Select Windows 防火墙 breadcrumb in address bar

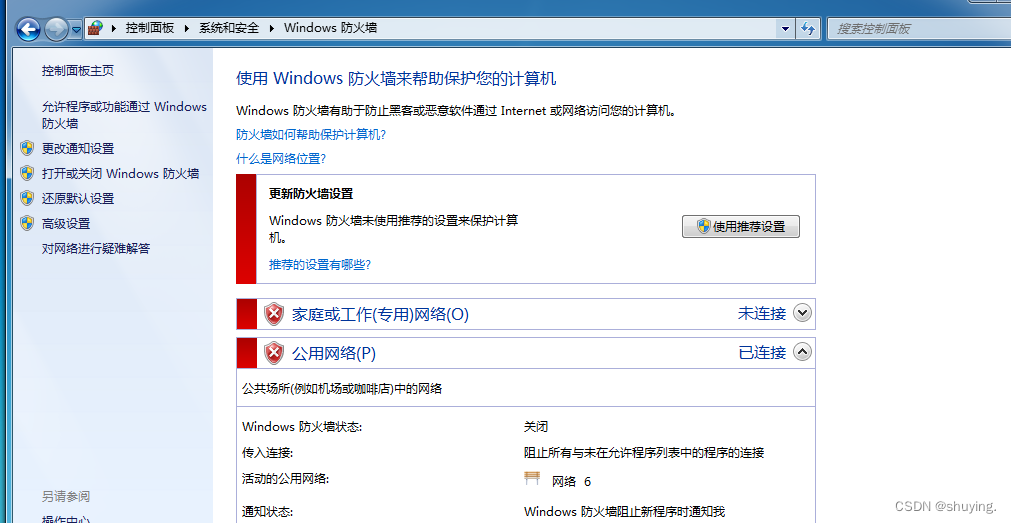[x=330, y=28]
